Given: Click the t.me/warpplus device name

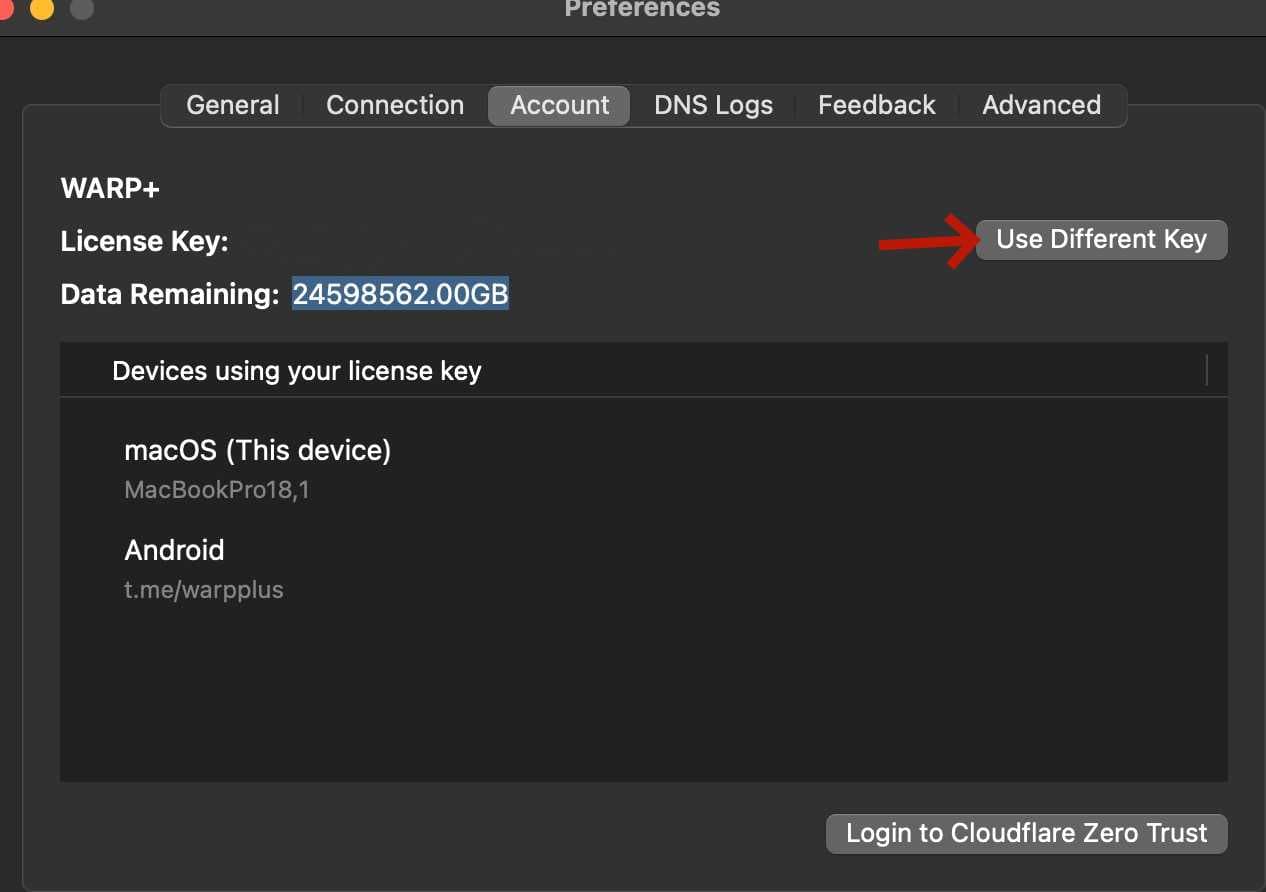Looking at the screenshot, I should (203, 590).
